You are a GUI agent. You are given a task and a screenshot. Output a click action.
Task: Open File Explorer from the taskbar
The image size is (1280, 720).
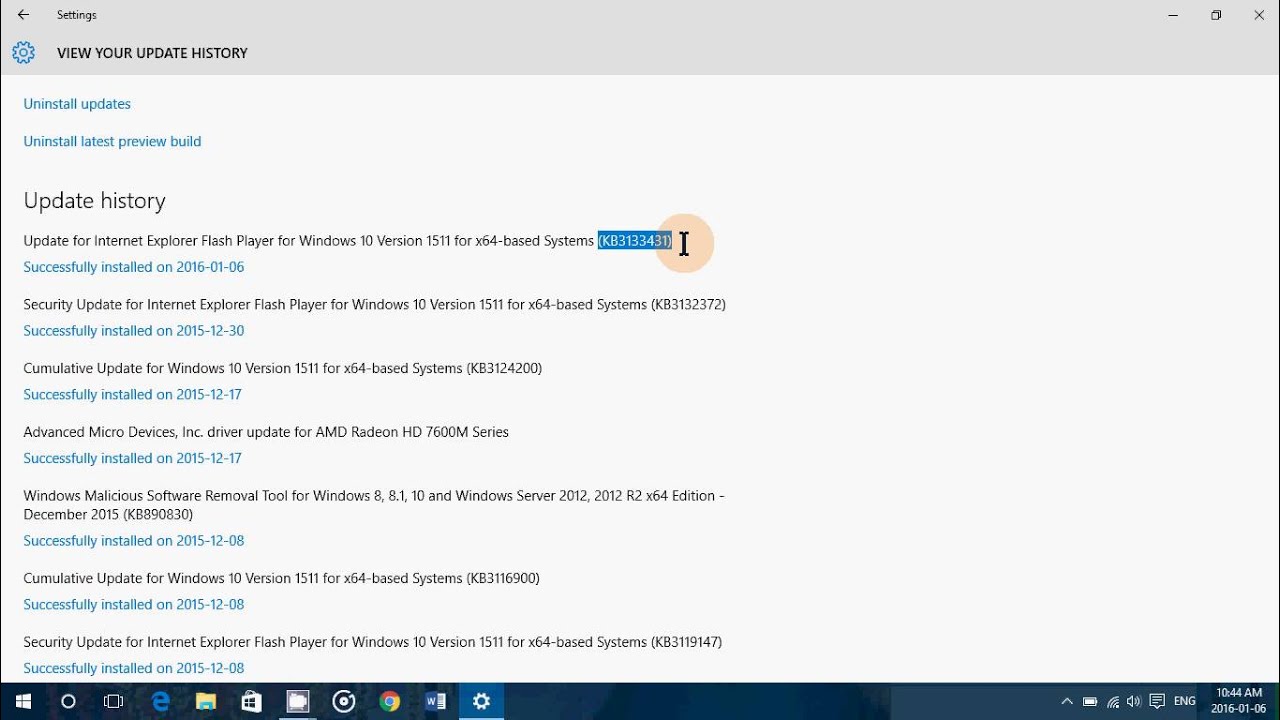pyautogui.click(x=206, y=702)
